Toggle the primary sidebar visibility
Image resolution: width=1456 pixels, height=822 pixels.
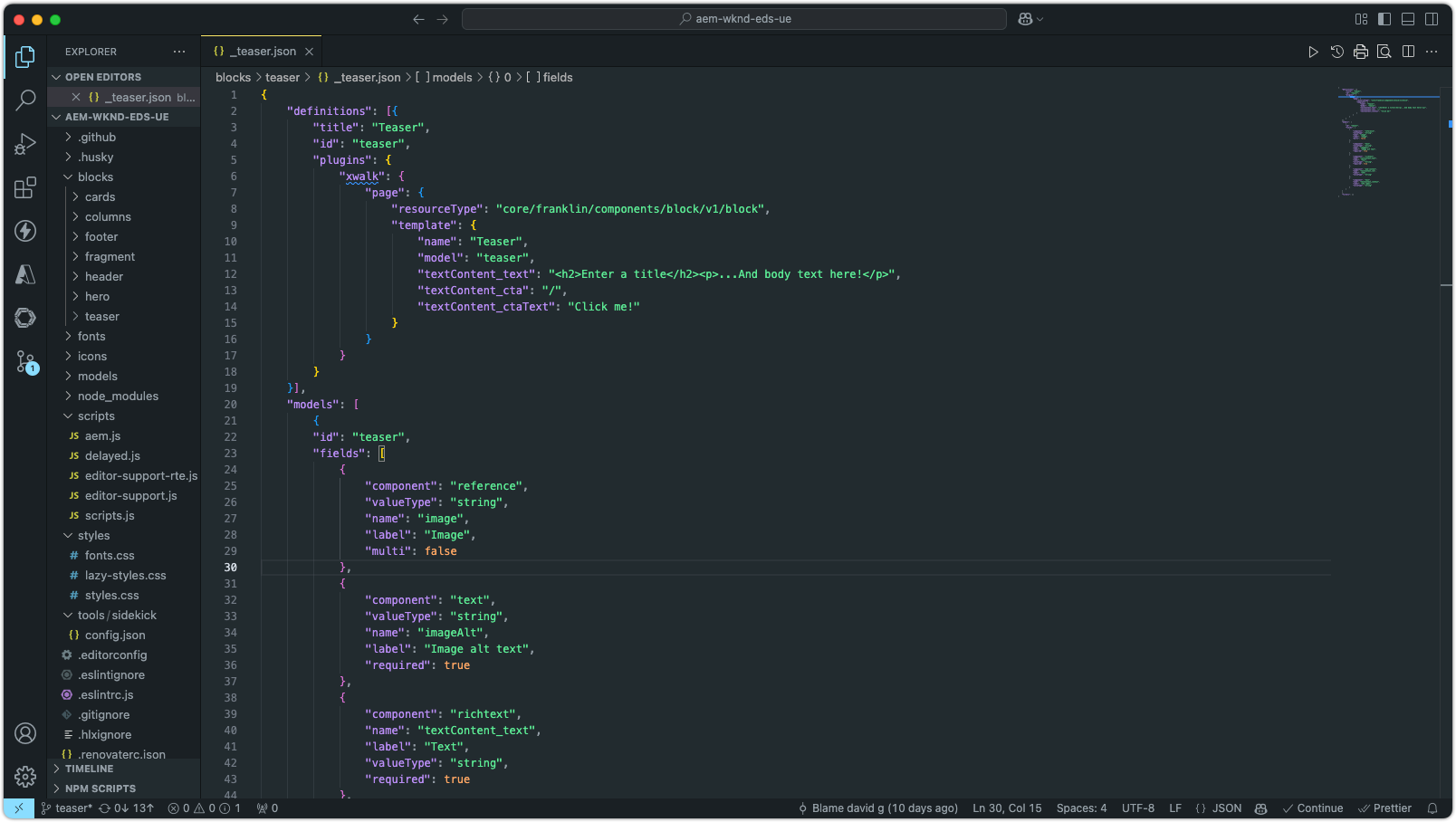point(1384,19)
